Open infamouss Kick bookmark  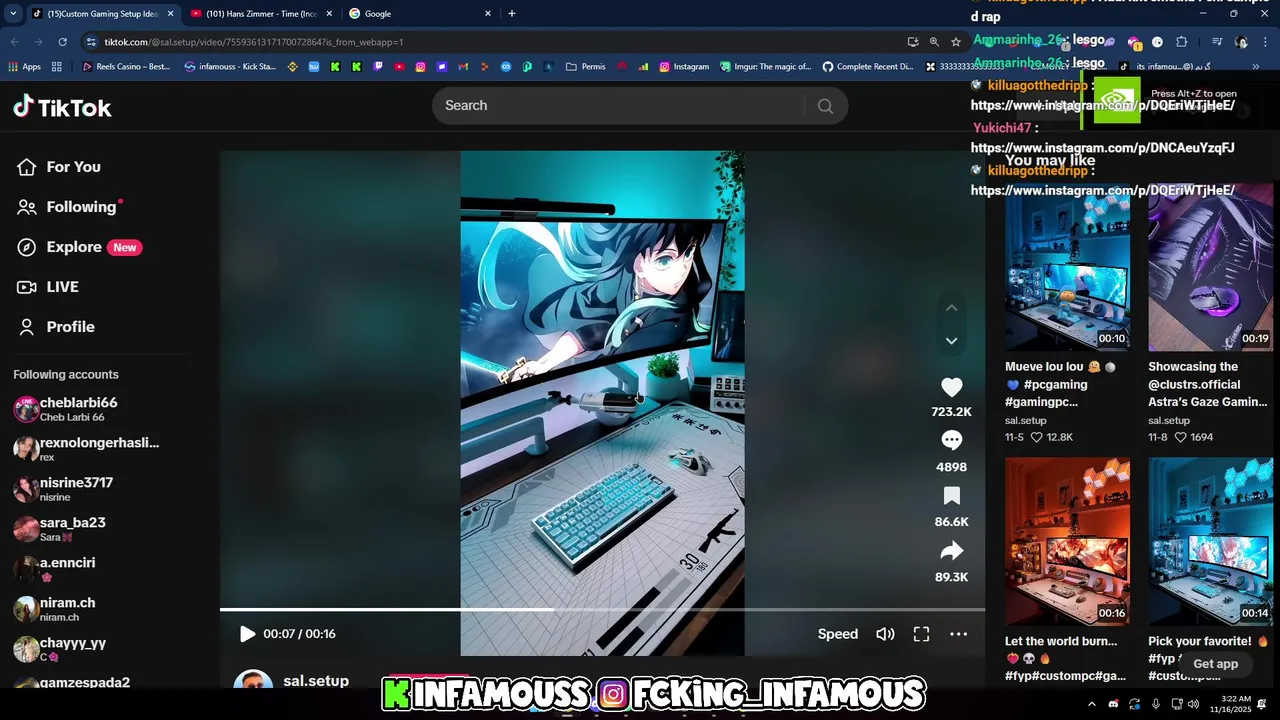[231, 67]
